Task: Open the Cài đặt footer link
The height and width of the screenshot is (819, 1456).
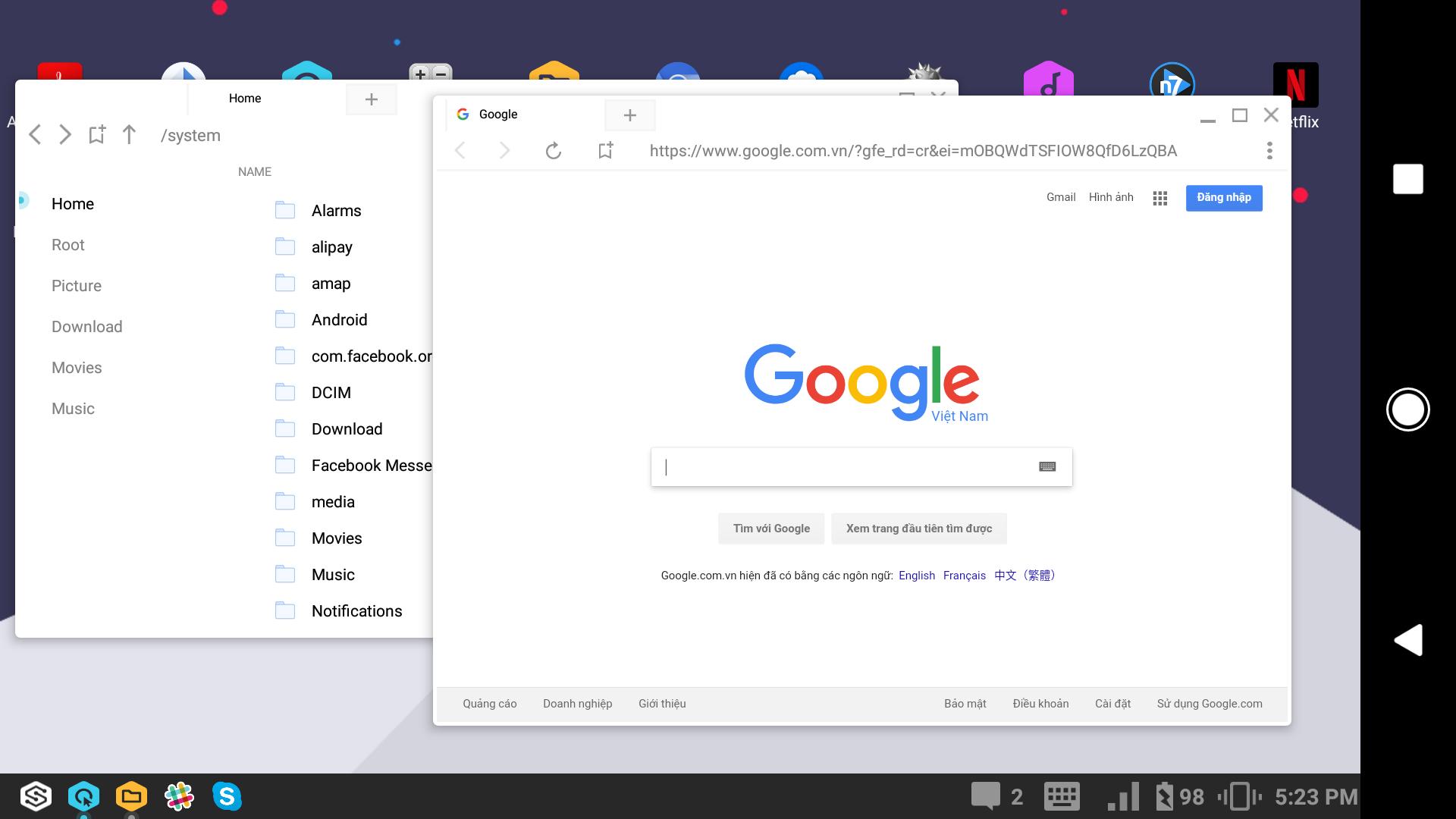Action: [1112, 704]
